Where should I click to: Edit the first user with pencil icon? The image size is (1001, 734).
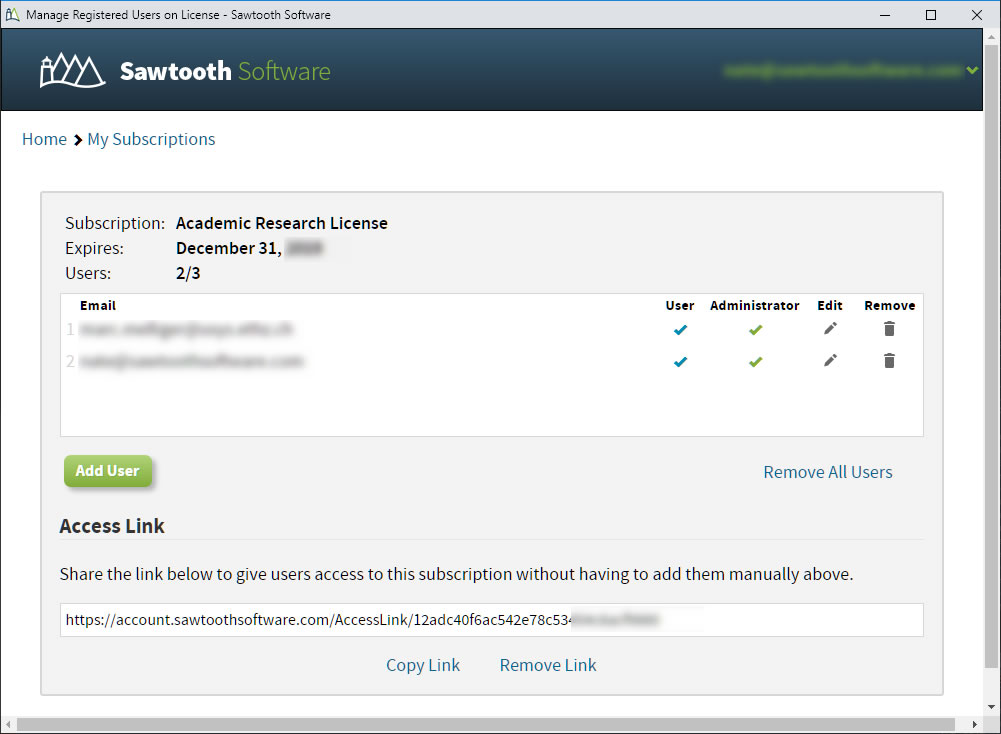point(830,329)
